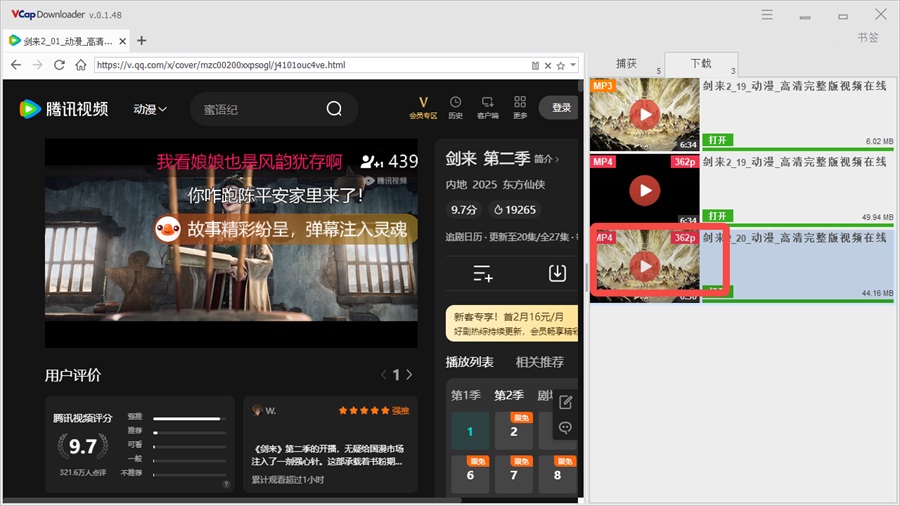Close the 剑来2_01 browser tab

tap(122, 41)
